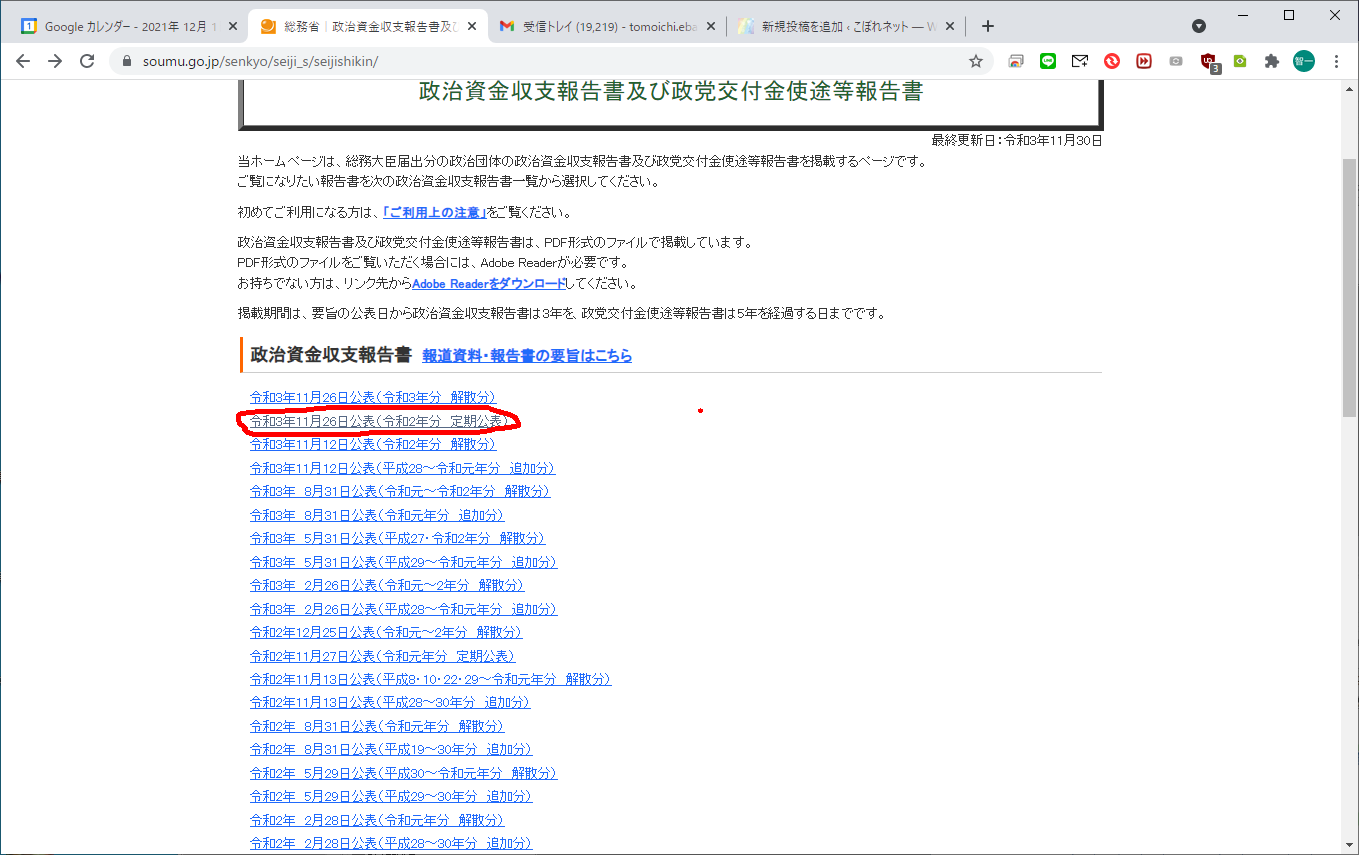
Task: Open the Chrome profile avatar
Action: pos(1304,61)
